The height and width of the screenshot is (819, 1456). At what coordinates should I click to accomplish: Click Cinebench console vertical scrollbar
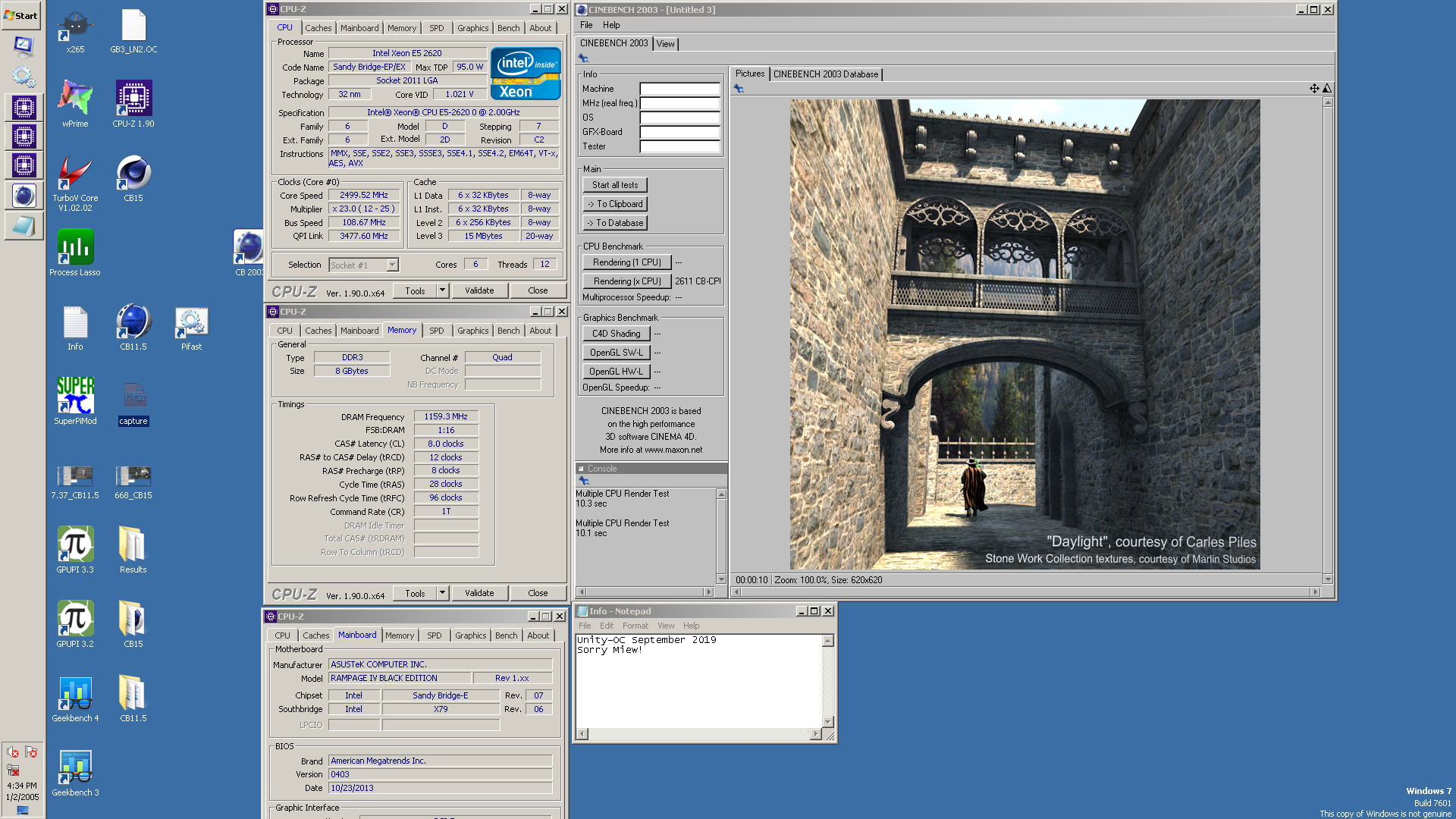pyautogui.click(x=721, y=536)
